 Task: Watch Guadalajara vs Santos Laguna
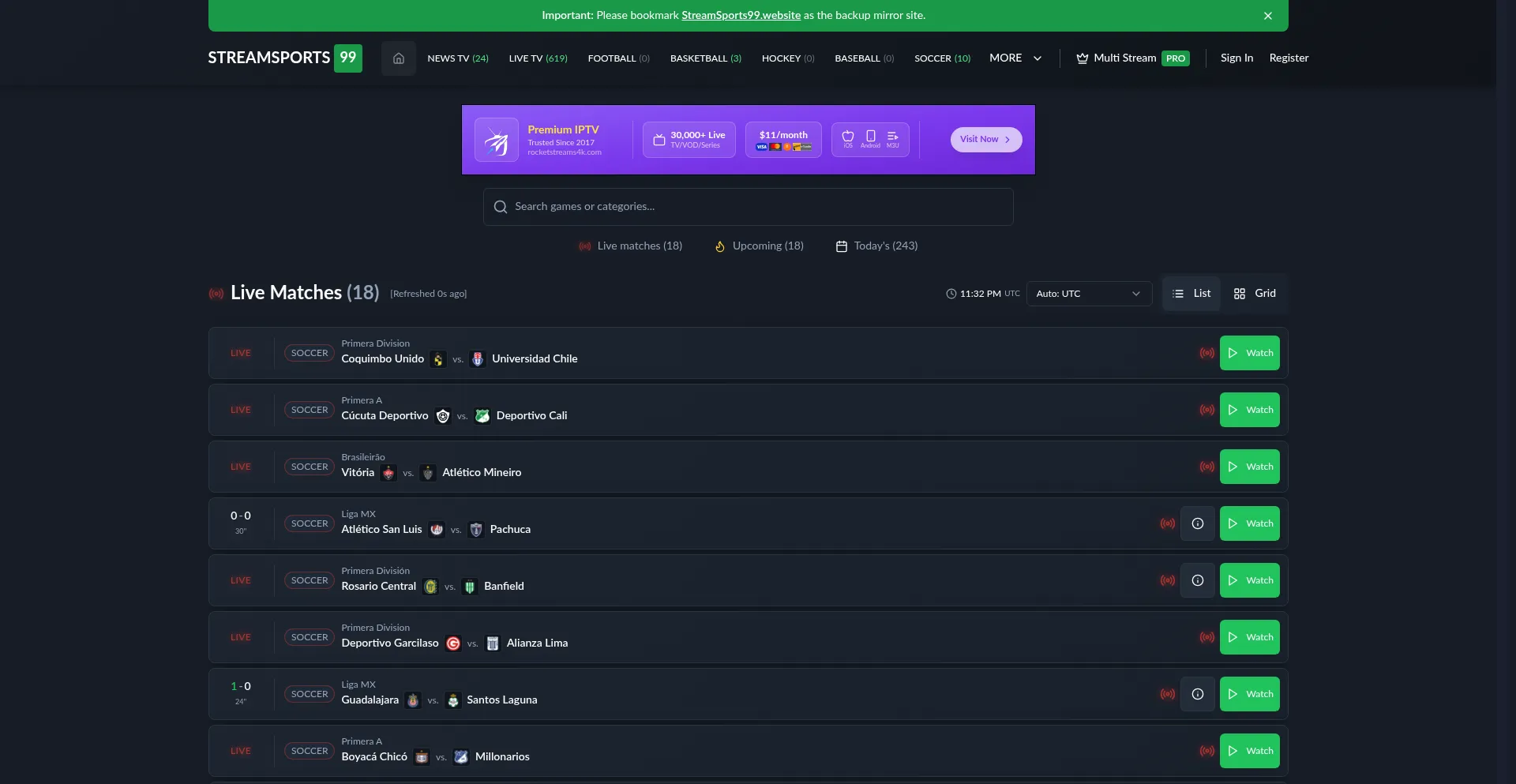1249,694
